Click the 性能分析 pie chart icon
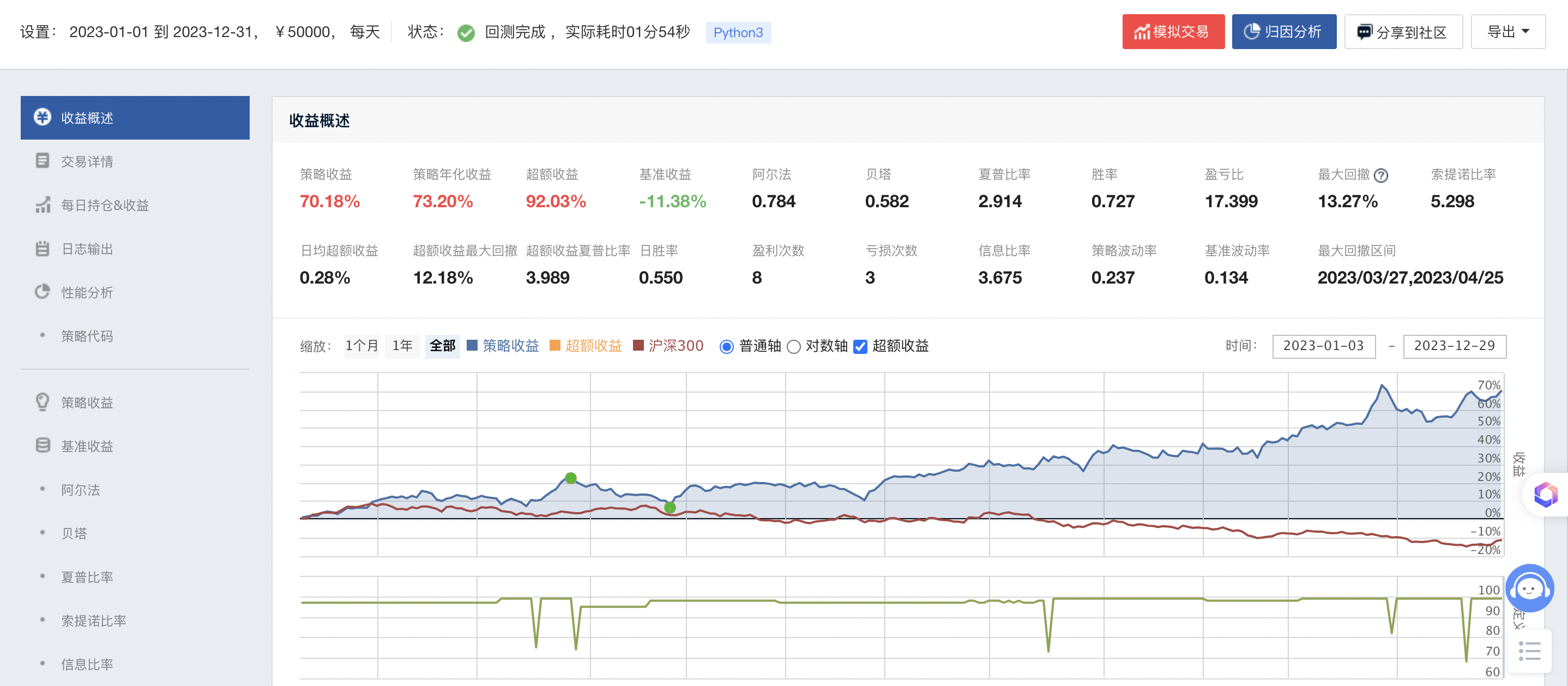Screen dimensions: 1568x686 pos(43,292)
